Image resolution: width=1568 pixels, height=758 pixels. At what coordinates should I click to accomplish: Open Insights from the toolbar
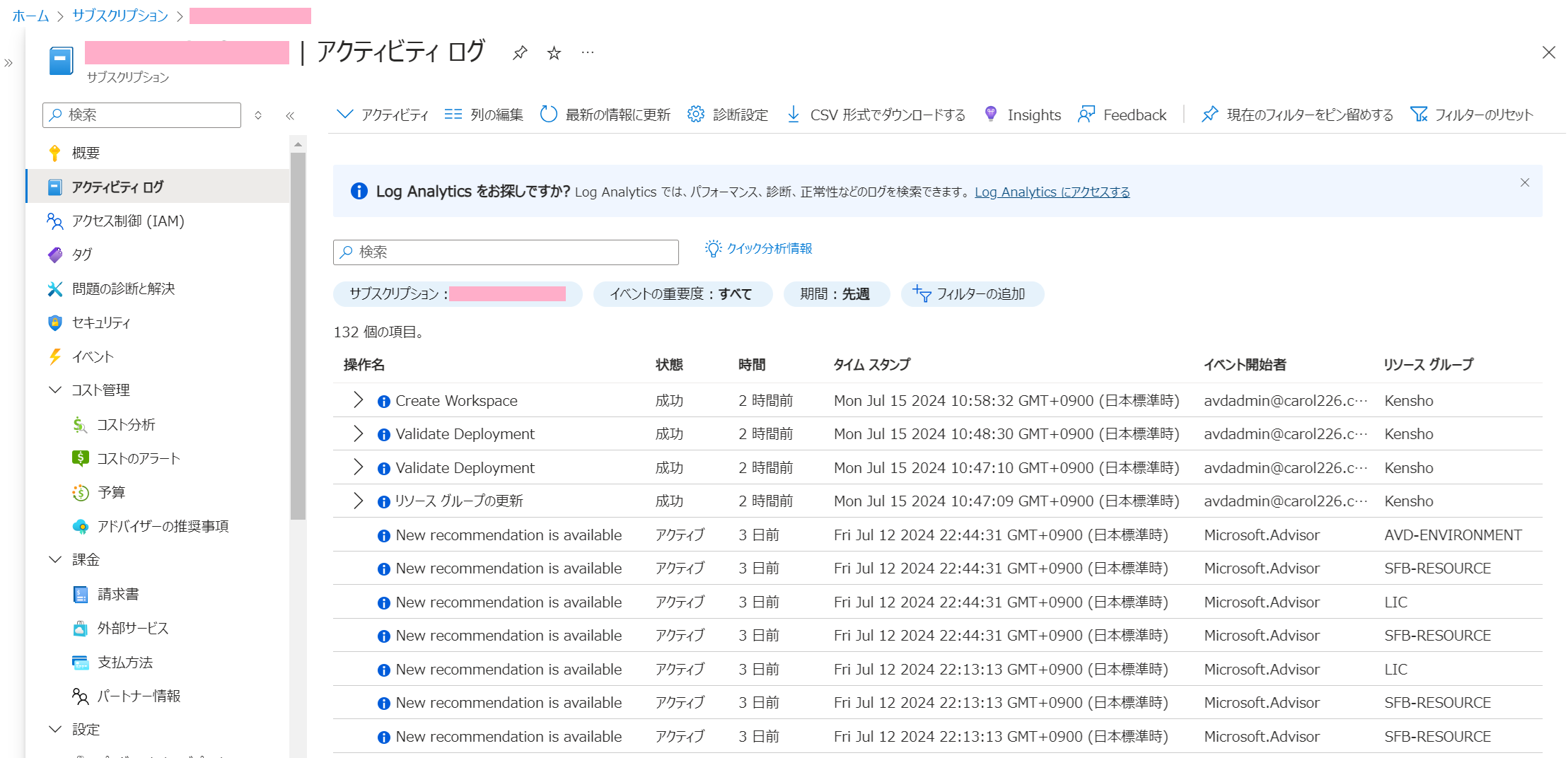[x=1023, y=115]
